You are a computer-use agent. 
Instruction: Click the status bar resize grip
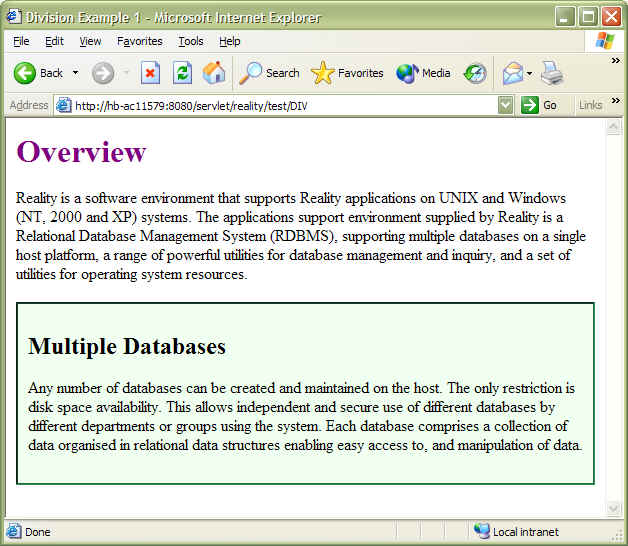coord(618,537)
